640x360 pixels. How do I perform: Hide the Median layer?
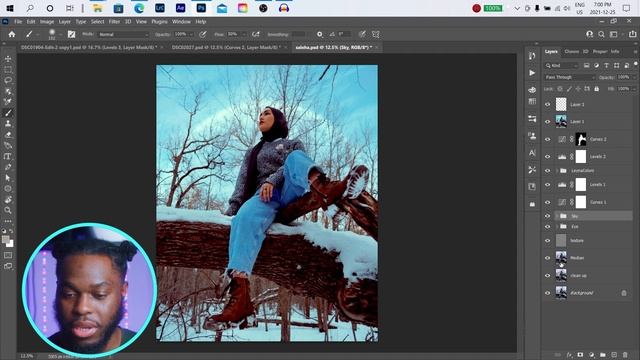point(548,258)
